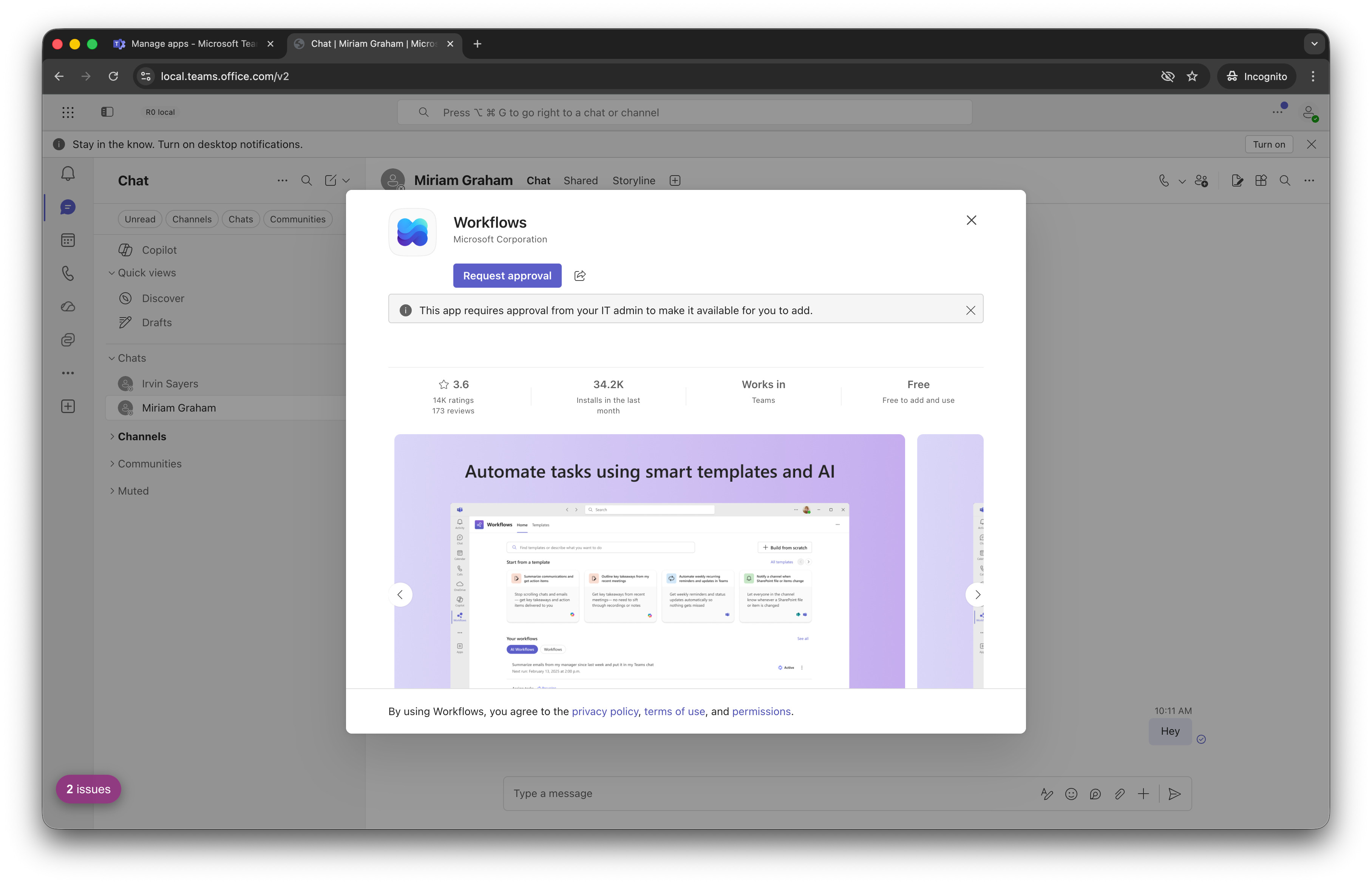The height and width of the screenshot is (885, 1372).
Task: Open call options dropdown arrow
Action: 1182,181
